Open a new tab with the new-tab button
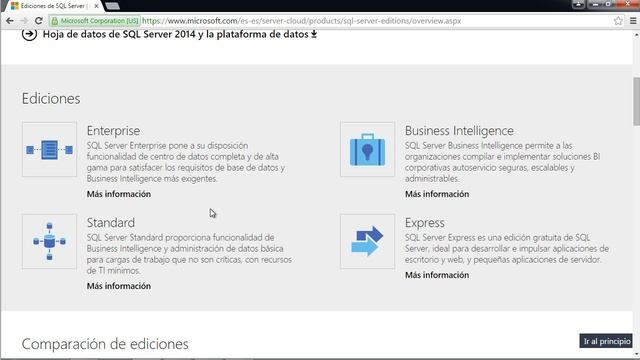640x360 pixels. pyautogui.click(x=112, y=6)
